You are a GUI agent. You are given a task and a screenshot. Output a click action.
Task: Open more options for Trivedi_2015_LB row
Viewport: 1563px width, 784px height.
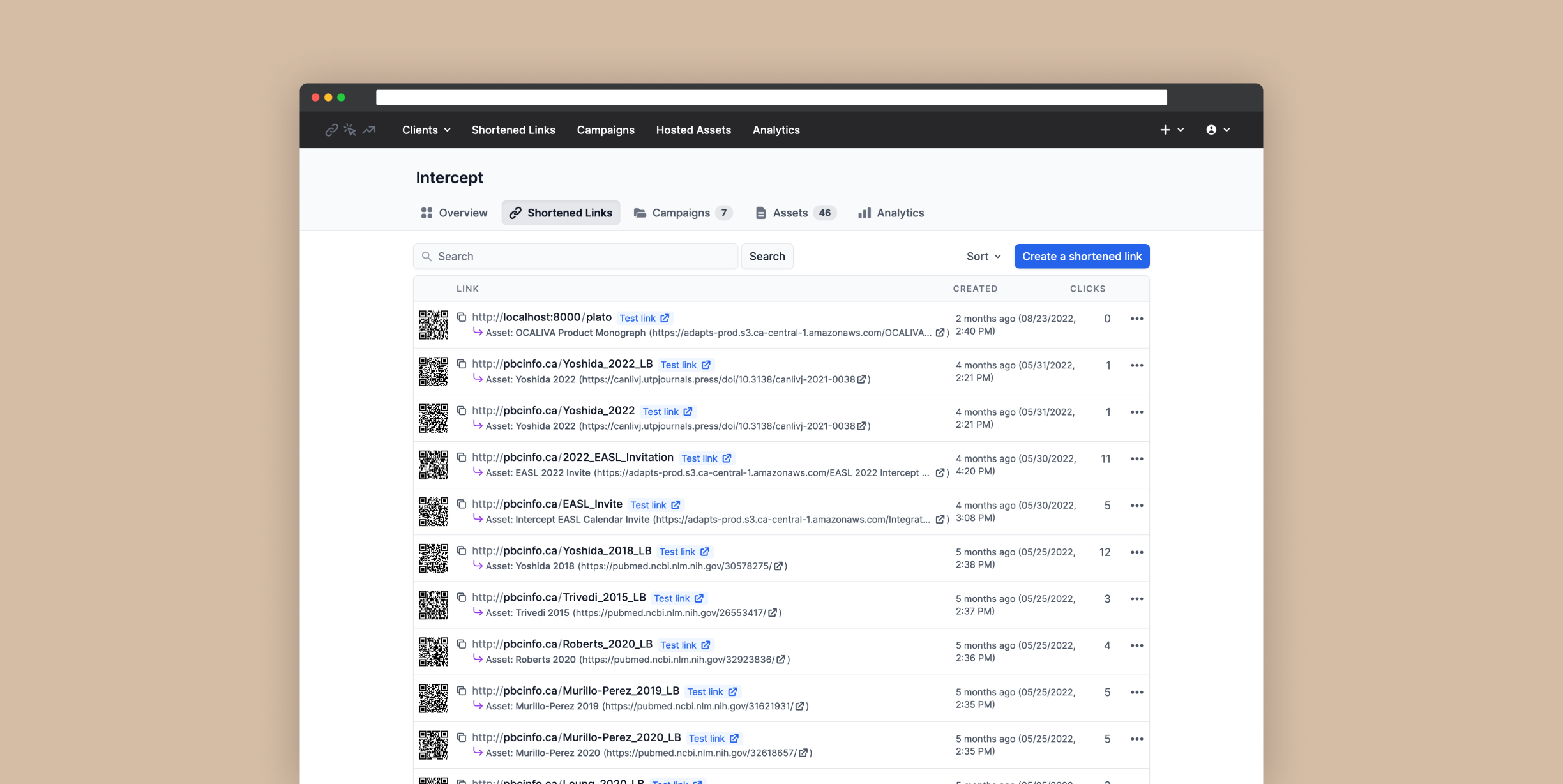[1136, 599]
